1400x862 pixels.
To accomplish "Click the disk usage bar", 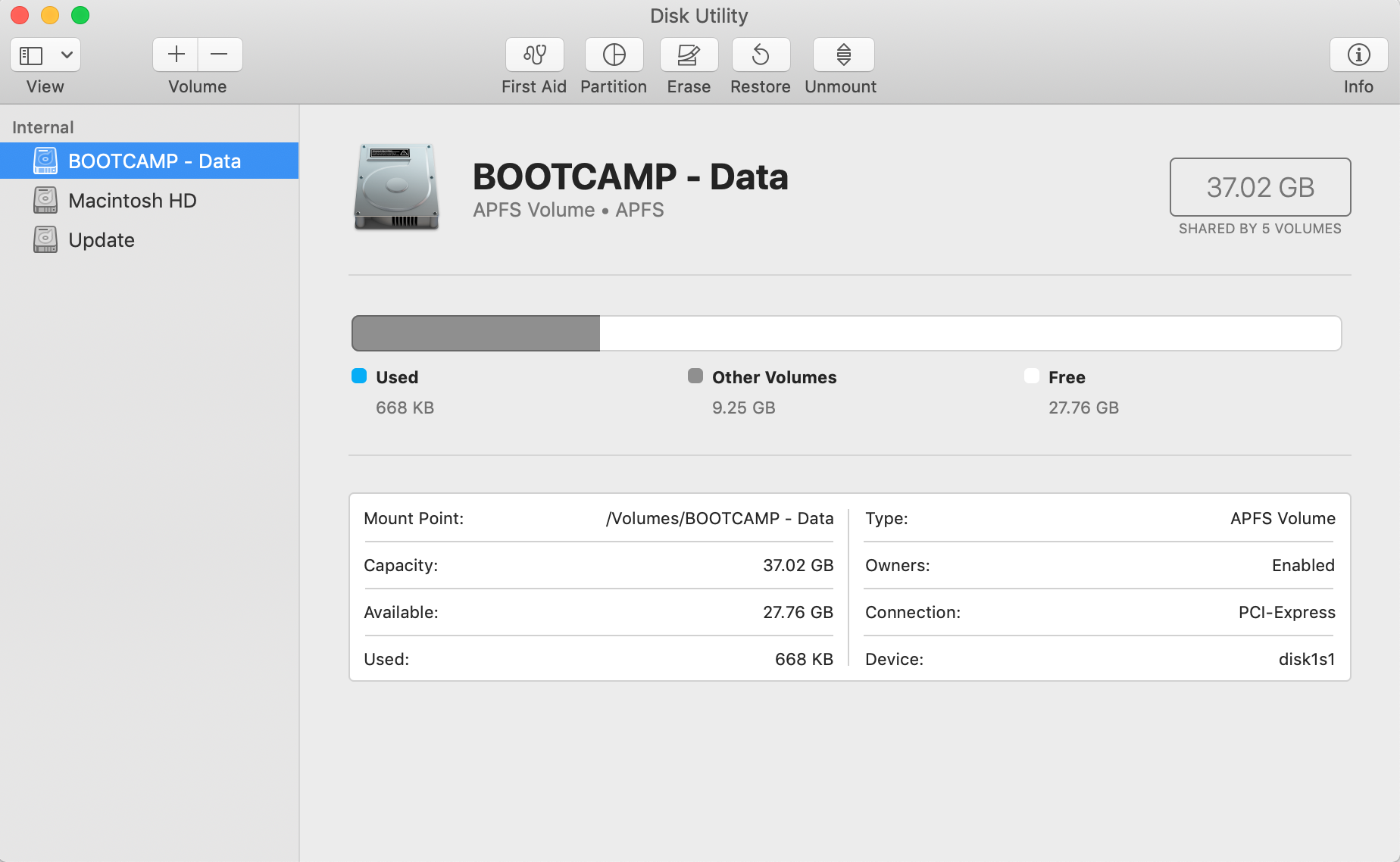I will tap(846, 333).
